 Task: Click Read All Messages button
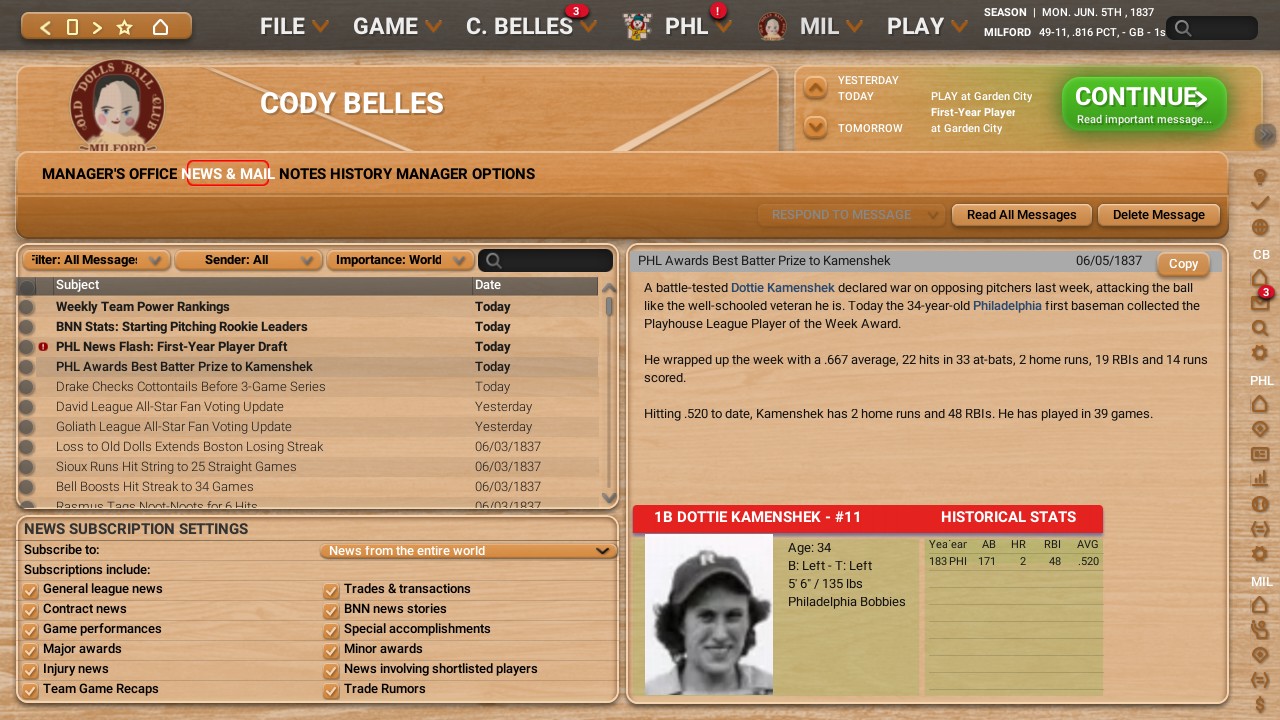(1022, 215)
